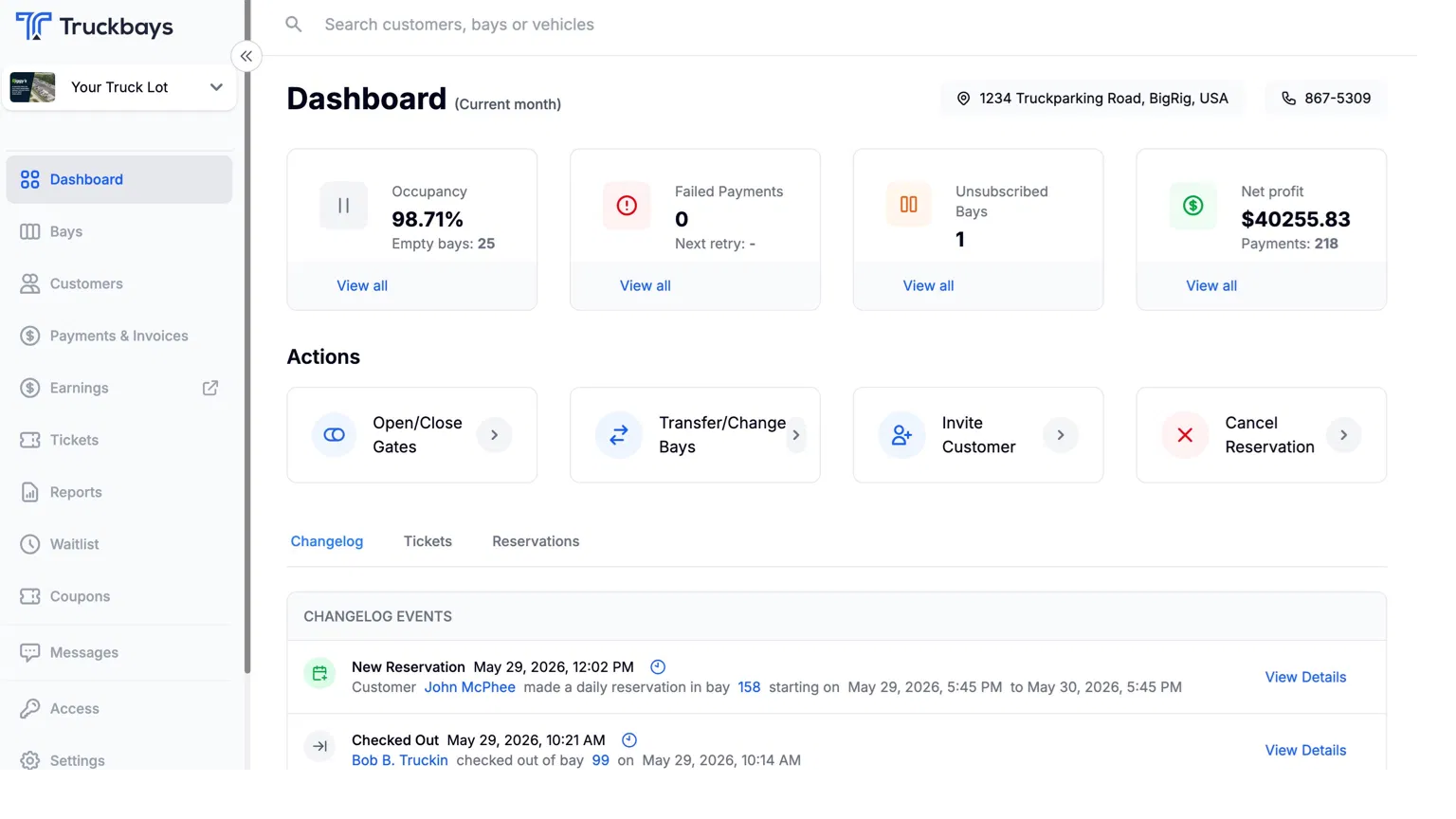Image resolution: width=1456 pixels, height=819 pixels.
Task: Open Bob B. Truckin customer link
Action: 400,760
